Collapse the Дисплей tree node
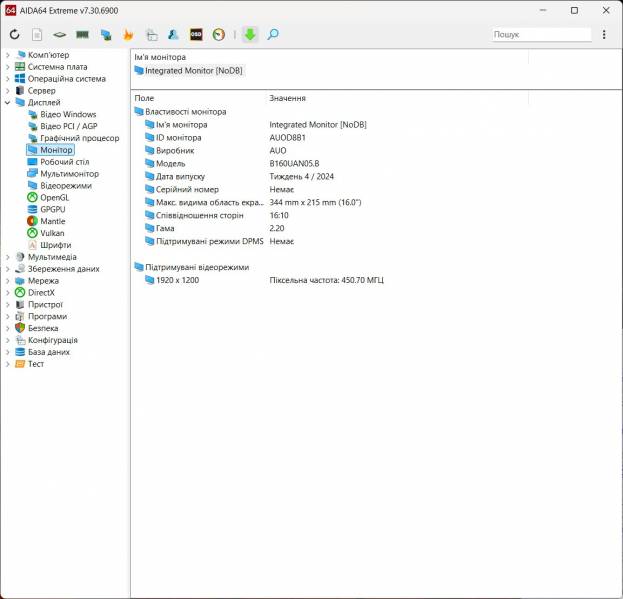The image size is (623, 599). [8, 102]
